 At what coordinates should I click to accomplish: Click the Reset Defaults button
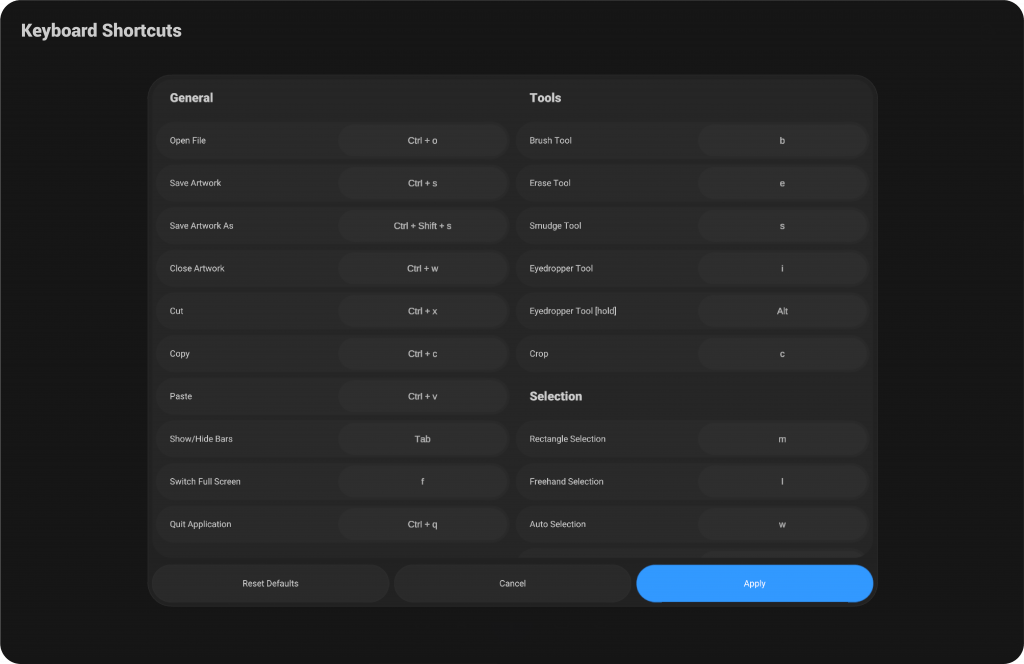click(x=270, y=583)
